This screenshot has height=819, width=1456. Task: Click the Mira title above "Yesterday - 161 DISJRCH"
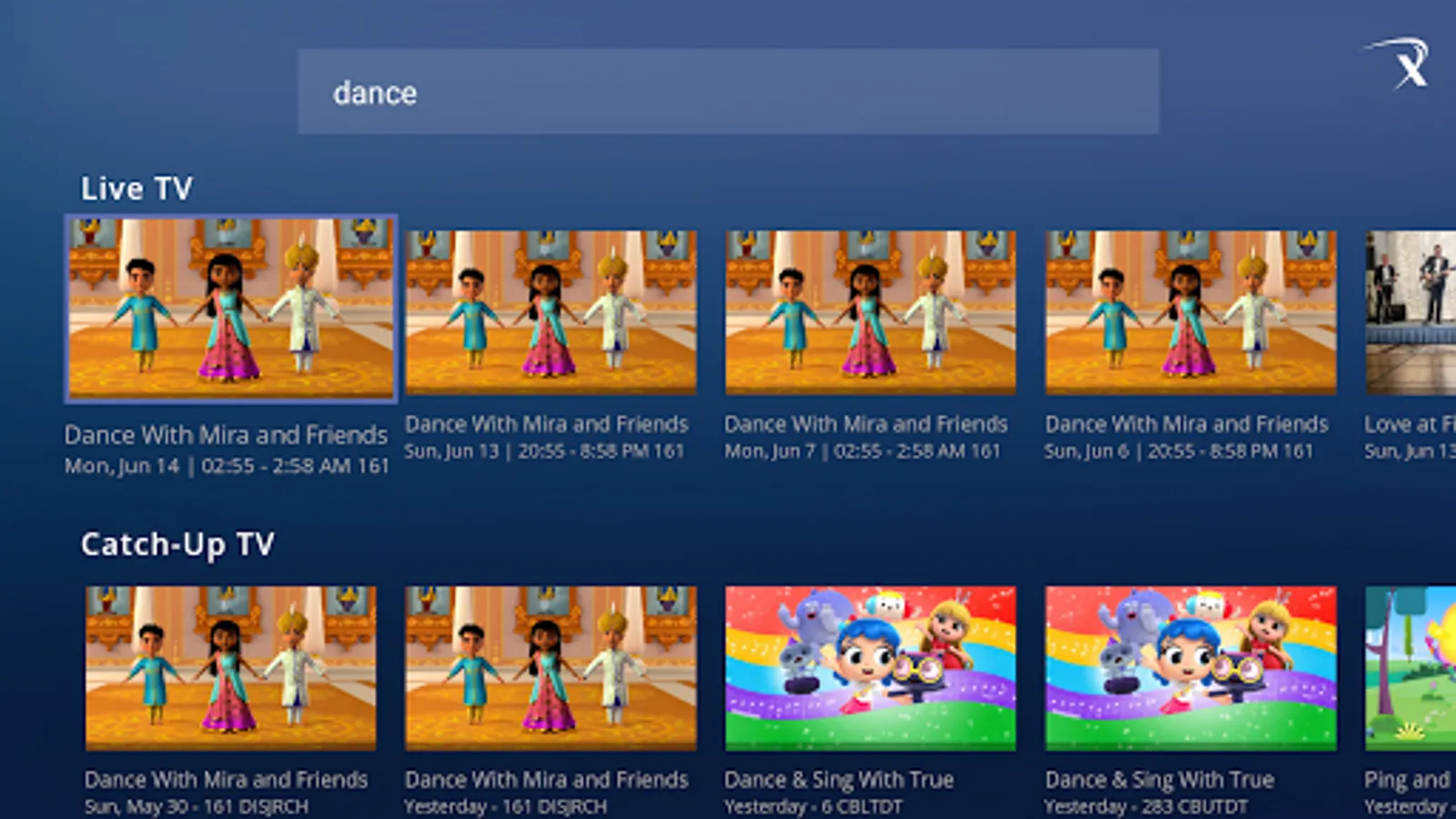click(546, 780)
